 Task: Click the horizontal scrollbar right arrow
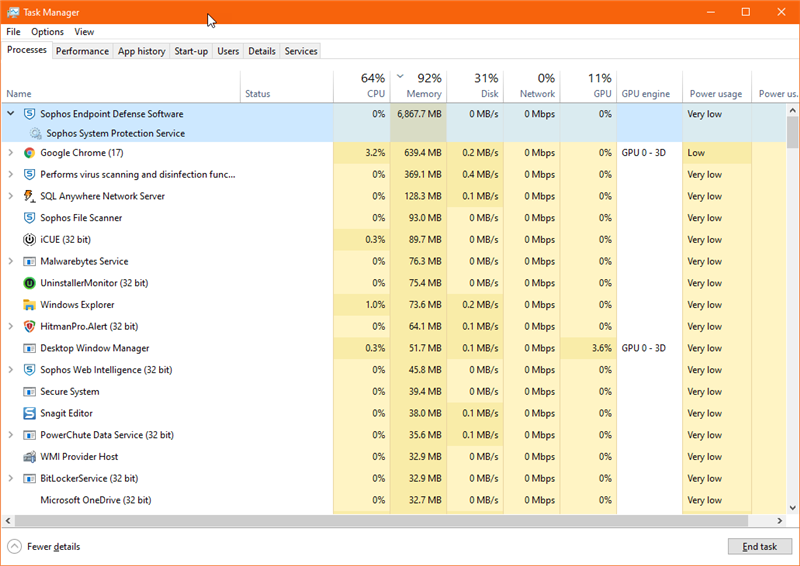(780, 521)
